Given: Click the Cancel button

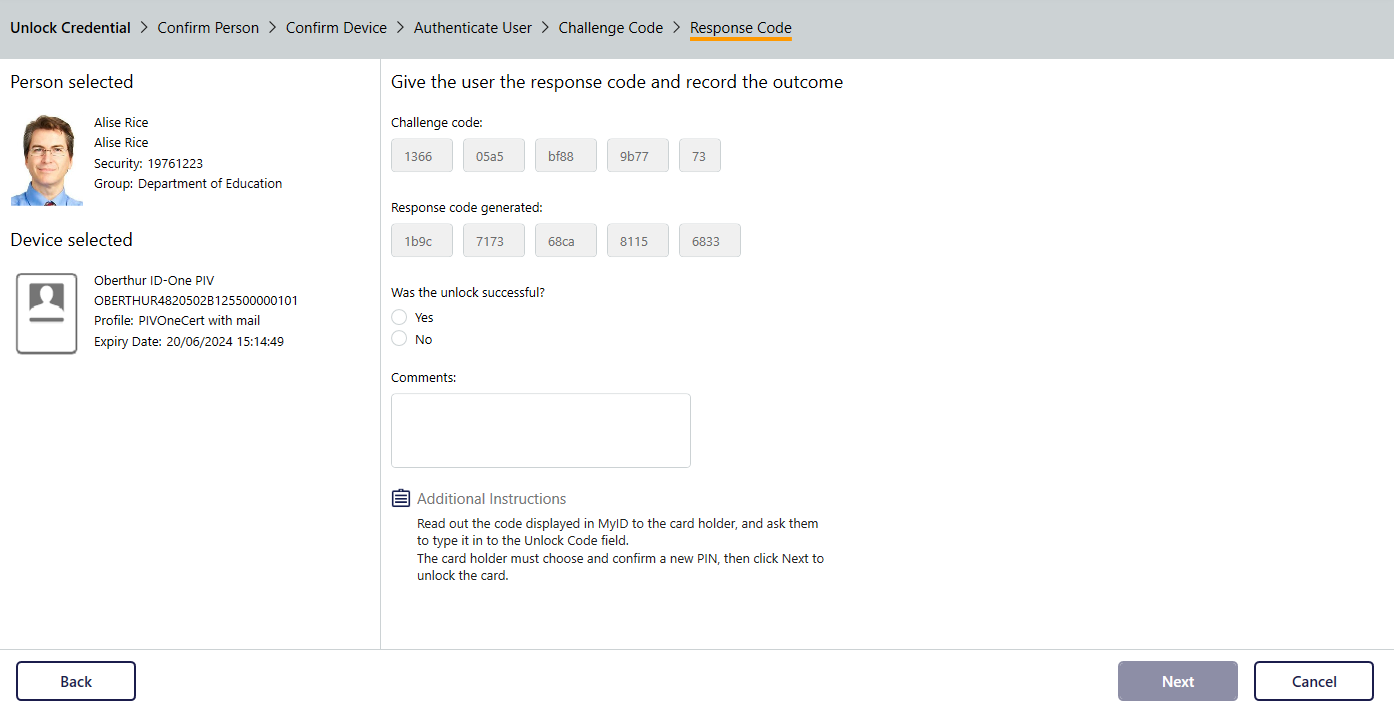Looking at the screenshot, I should 1314,681.
